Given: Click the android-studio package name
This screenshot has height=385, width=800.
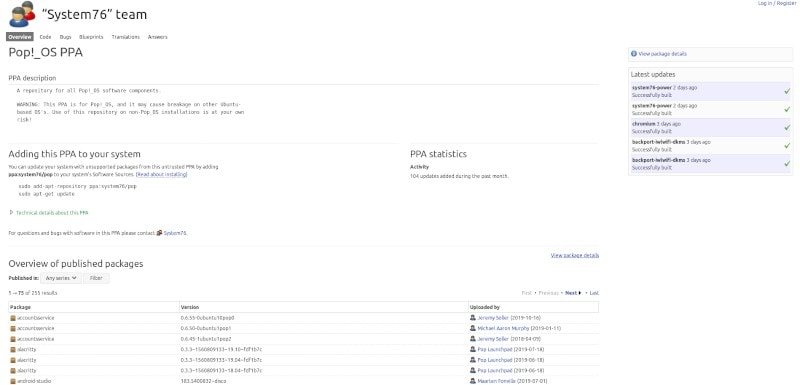Looking at the screenshot, I should point(34,381).
